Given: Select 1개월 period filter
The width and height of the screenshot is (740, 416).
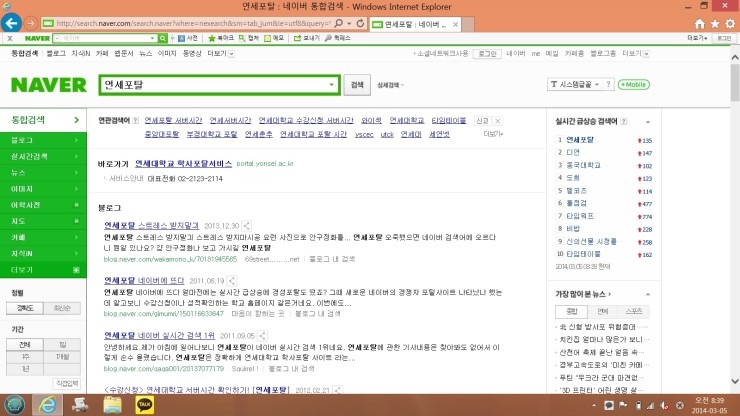Looking at the screenshot, I should pos(62,357).
